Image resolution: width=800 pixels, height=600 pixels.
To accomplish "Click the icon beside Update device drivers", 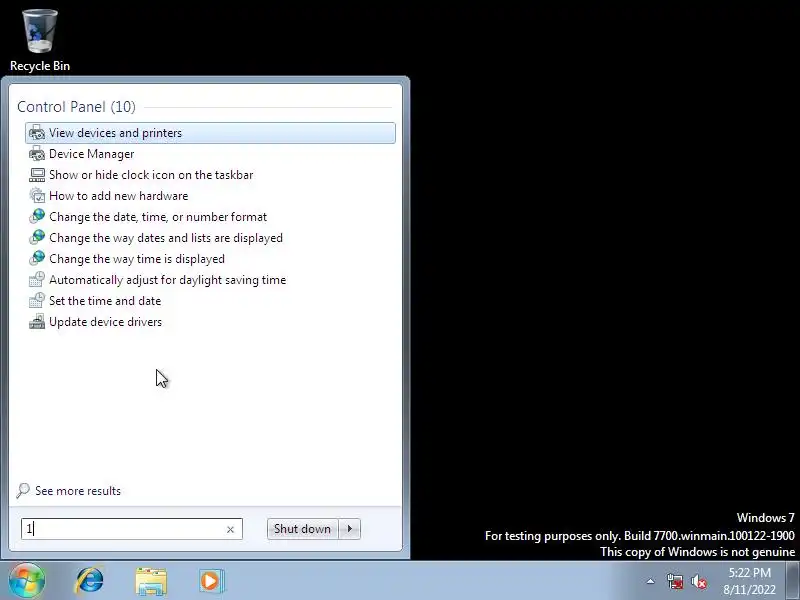I will (37, 322).
